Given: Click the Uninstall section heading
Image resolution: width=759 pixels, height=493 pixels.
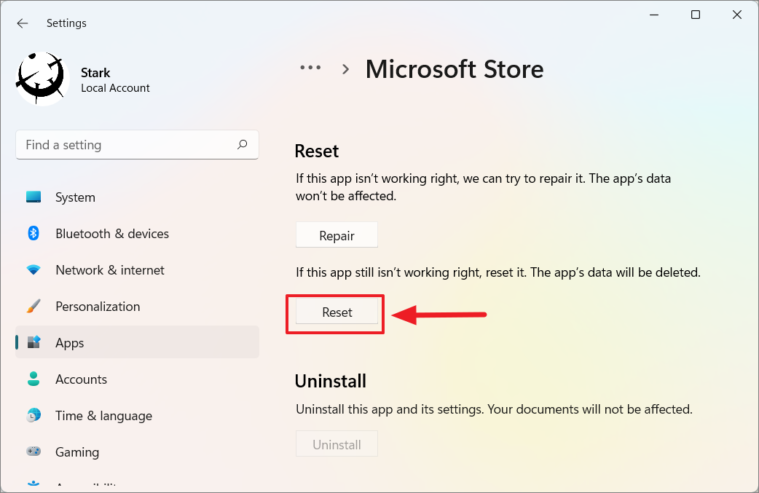Looking at the screenshot, I should point(331,381).
